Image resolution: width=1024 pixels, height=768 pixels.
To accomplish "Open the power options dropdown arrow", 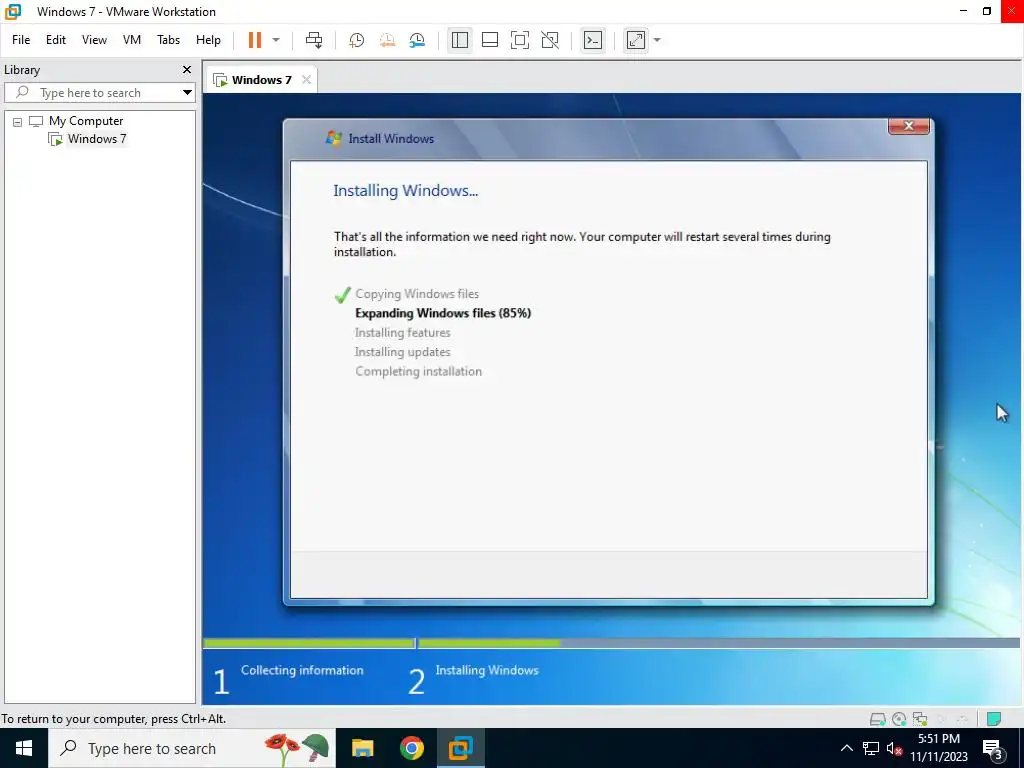I will click(x=276, y=40).
